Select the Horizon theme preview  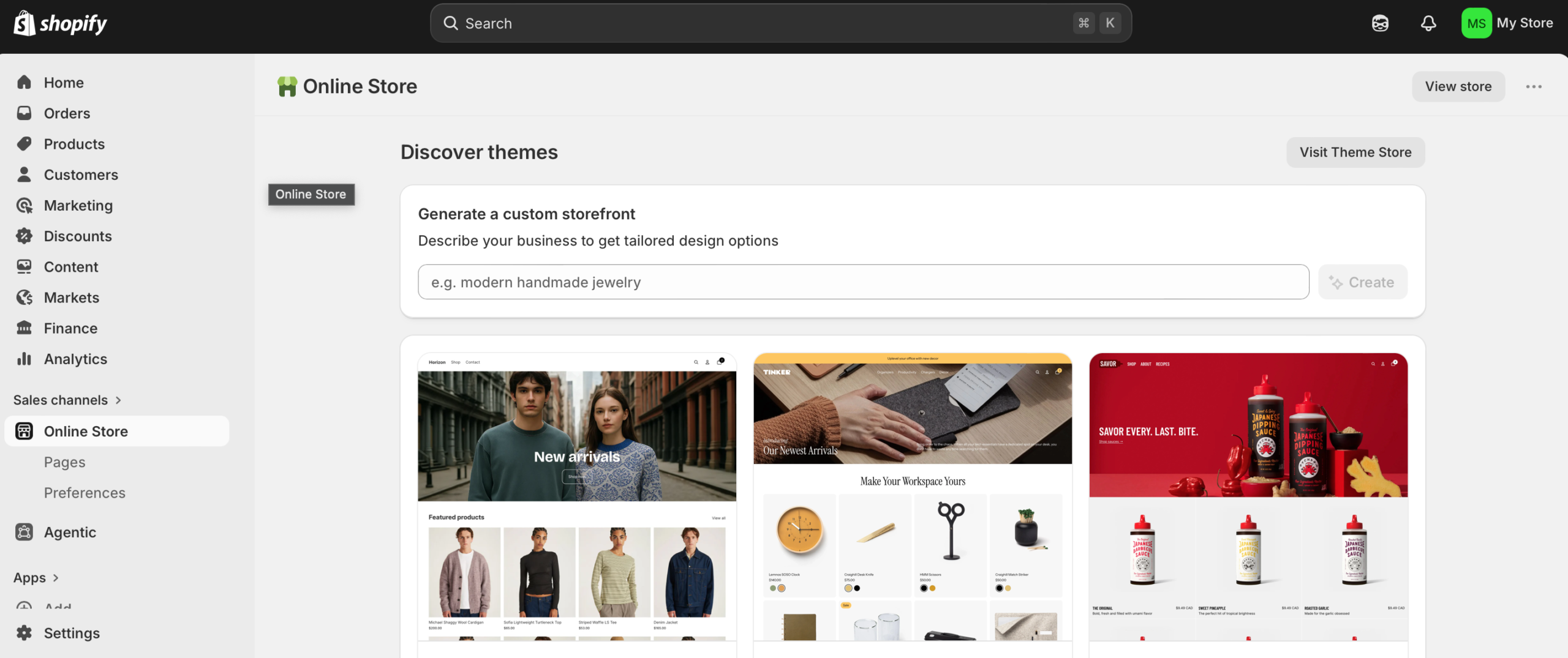(x=577, y=497)
